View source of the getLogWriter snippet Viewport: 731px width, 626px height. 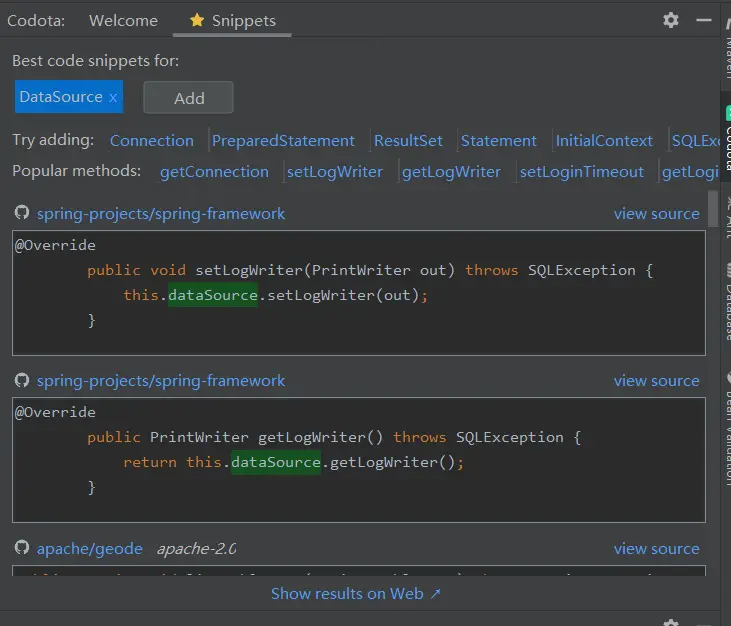656,380
